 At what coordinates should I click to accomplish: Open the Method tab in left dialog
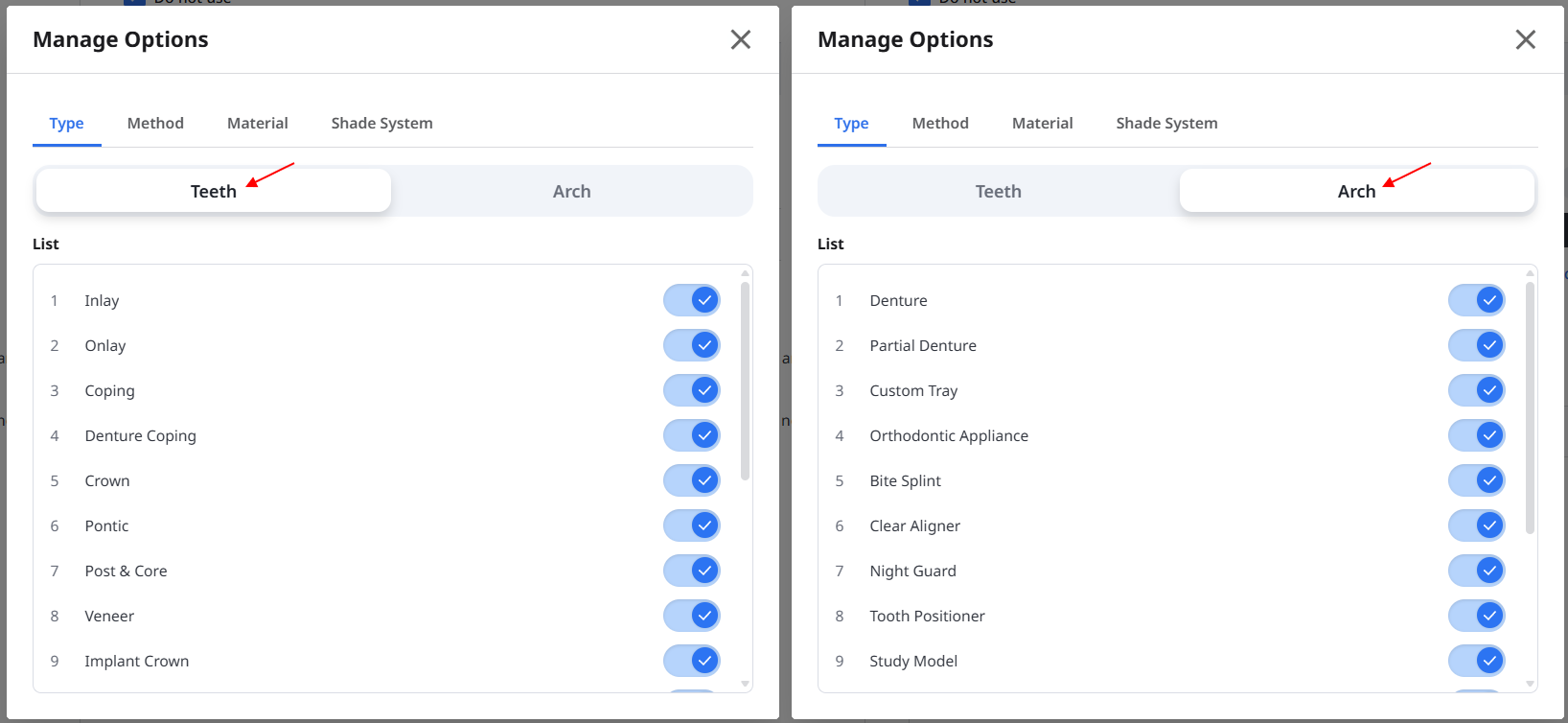155,124
